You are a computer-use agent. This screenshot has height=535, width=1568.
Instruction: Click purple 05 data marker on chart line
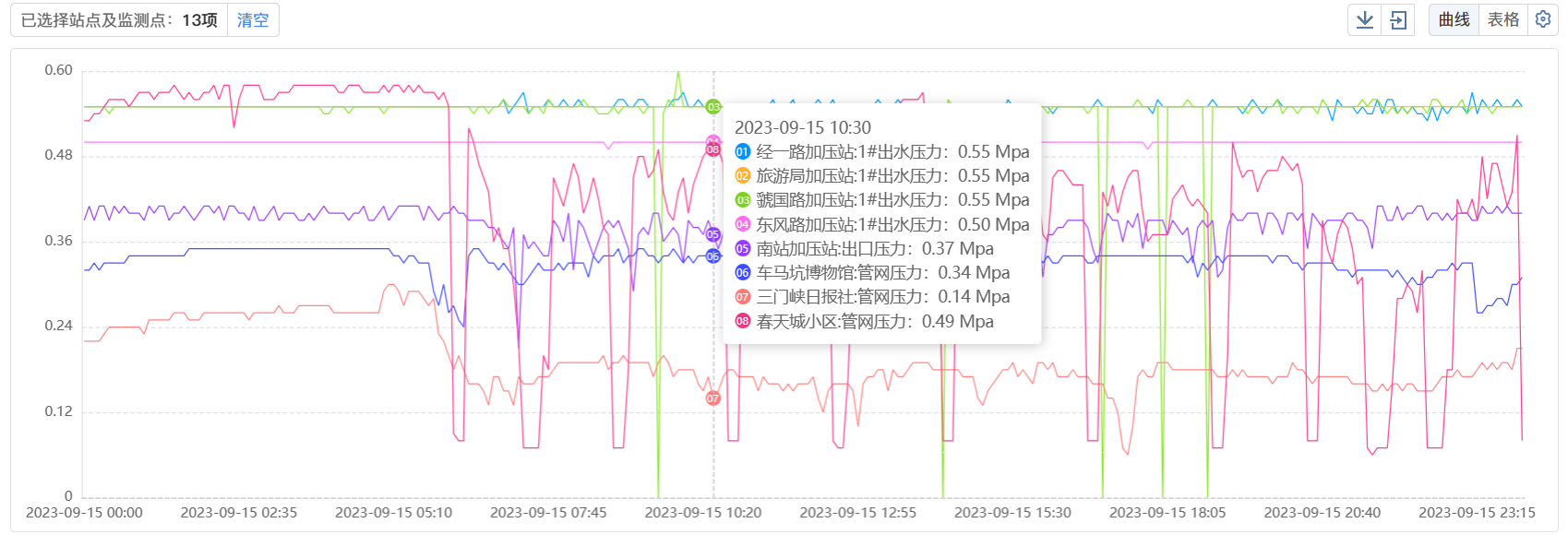(712, 235)
